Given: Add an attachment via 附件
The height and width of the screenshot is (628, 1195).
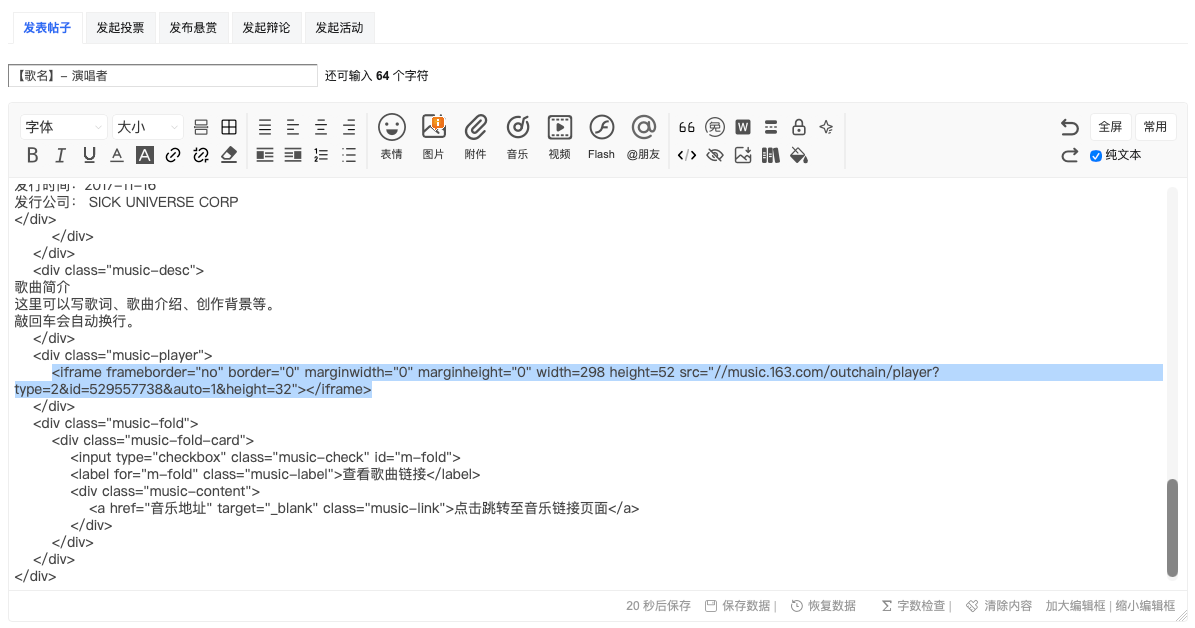Looking at the screenshot, I should [476, 136].
